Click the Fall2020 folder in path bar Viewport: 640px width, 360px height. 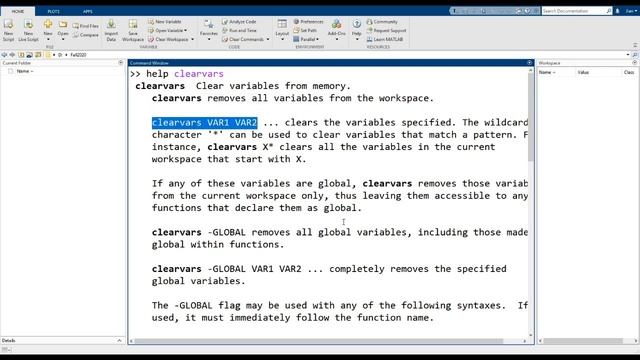coord(78,55)
